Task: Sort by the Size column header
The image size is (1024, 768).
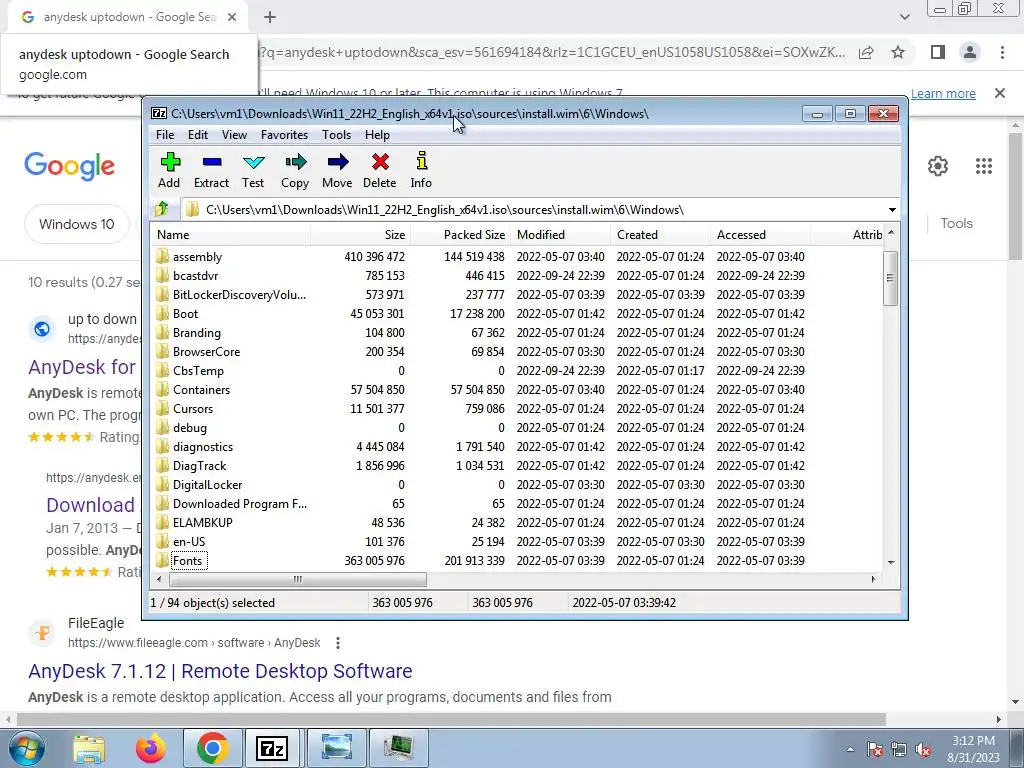Action: tap(360, 234)
